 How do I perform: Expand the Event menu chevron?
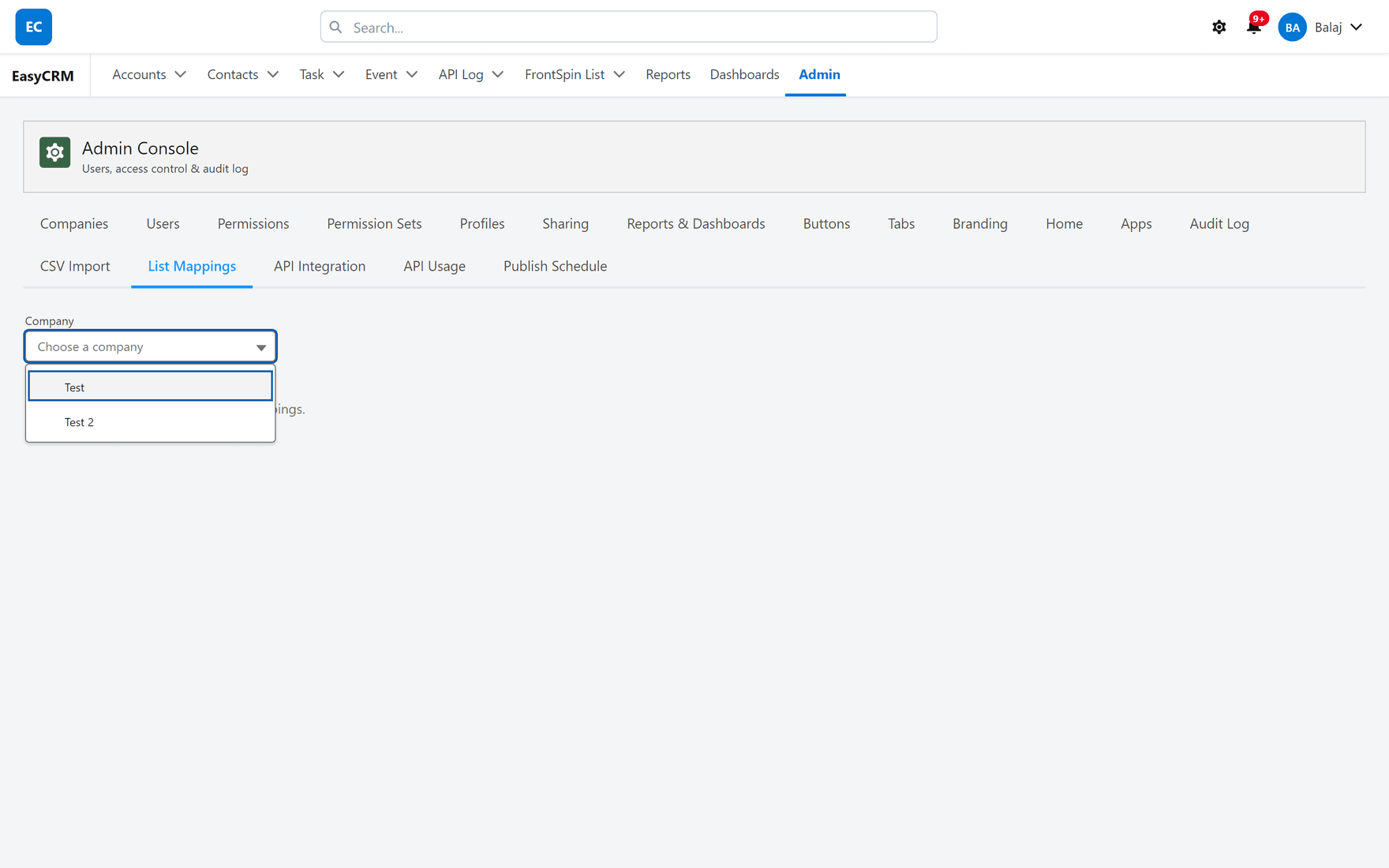point(412,74)
